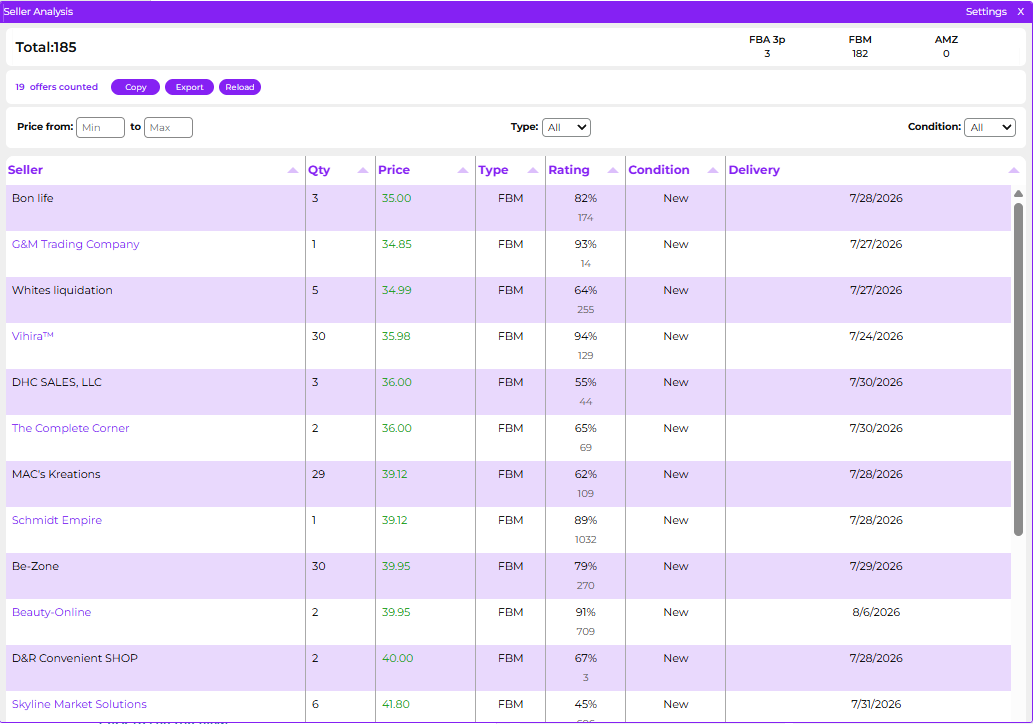Click the 94% rating for Vihira
The image size is (1033, 724).
tap(585, 336)
